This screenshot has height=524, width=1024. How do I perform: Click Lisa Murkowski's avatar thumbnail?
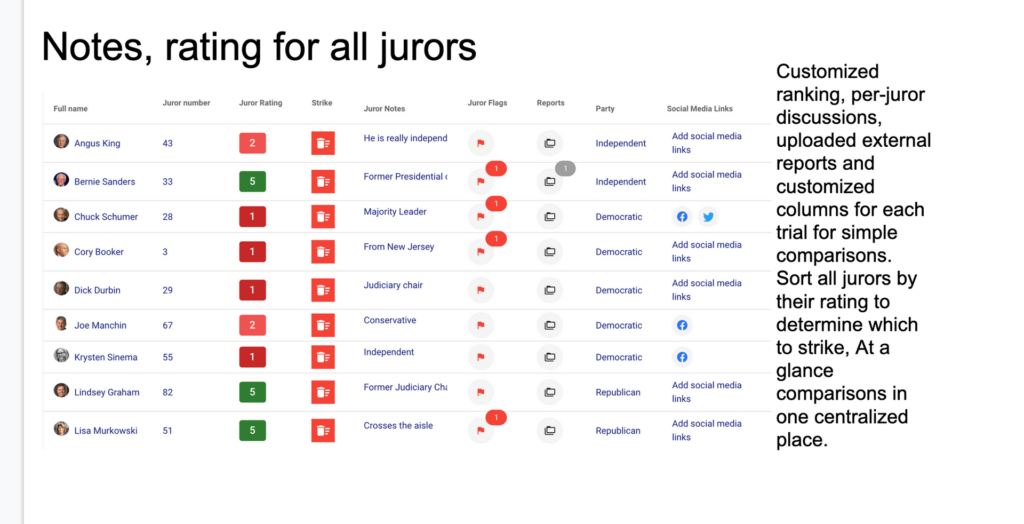[61, 429]
